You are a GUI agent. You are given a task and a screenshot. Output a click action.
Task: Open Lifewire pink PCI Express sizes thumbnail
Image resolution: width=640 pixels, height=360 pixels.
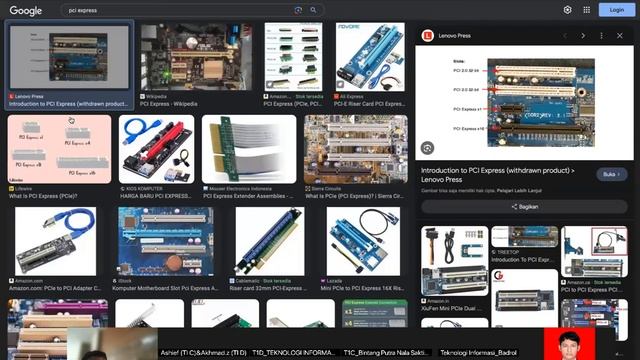click(59, 149)
